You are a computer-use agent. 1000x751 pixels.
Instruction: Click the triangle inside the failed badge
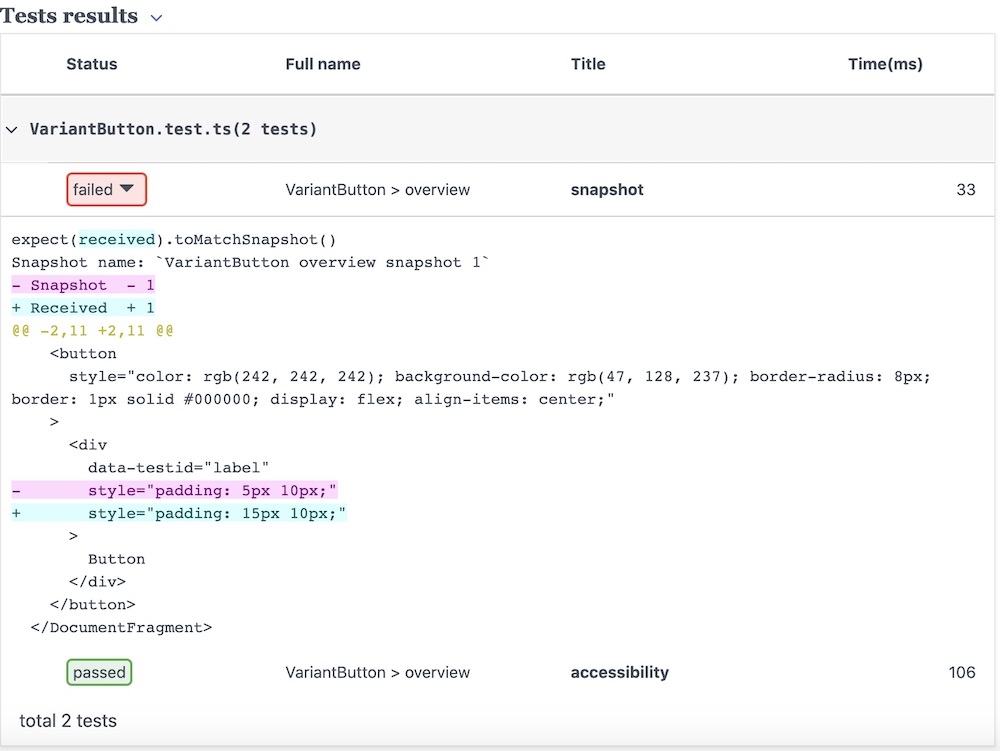(x=127, y=188)
